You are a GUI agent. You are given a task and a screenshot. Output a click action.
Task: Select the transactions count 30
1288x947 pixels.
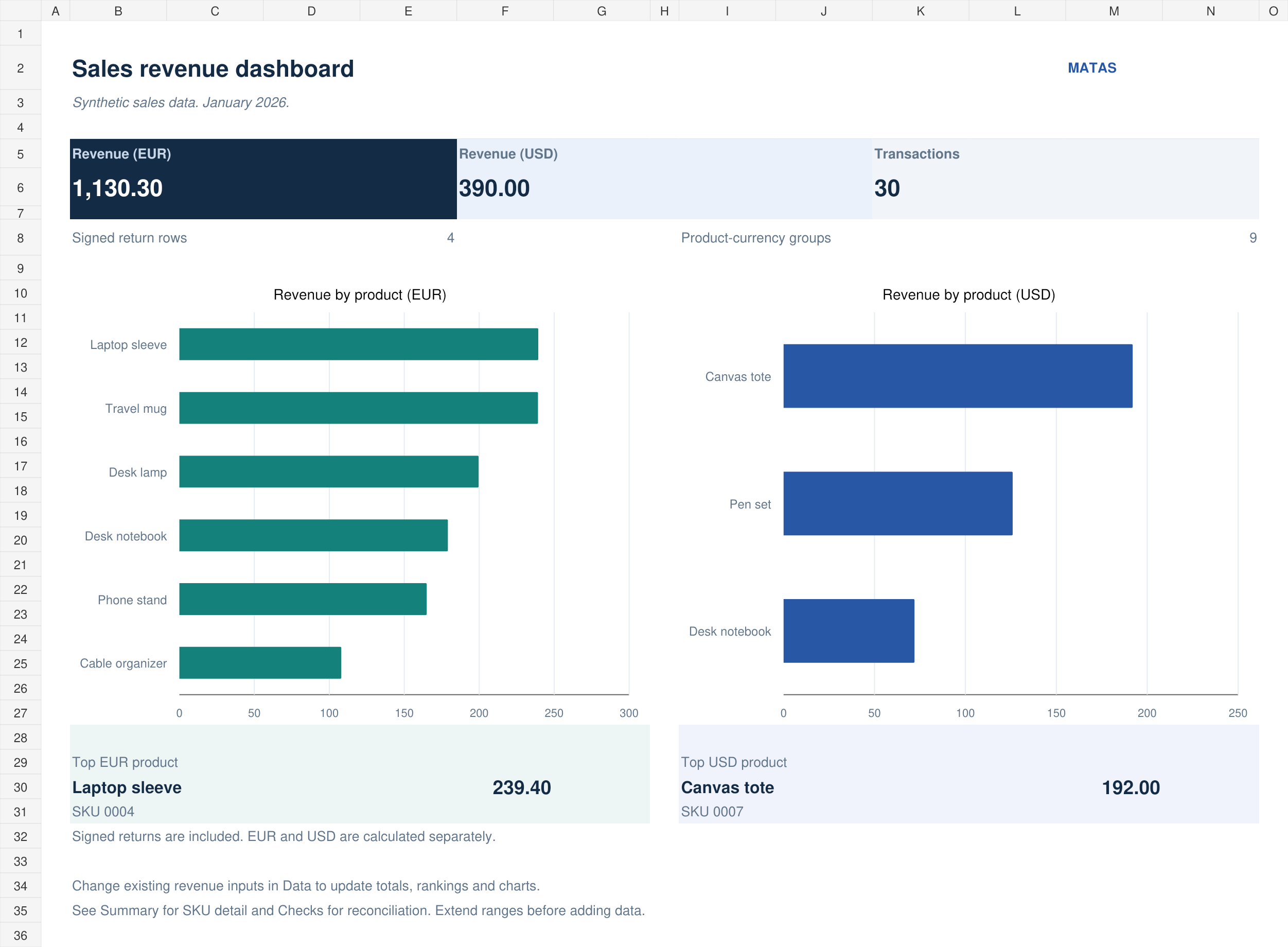coord(887,188)
